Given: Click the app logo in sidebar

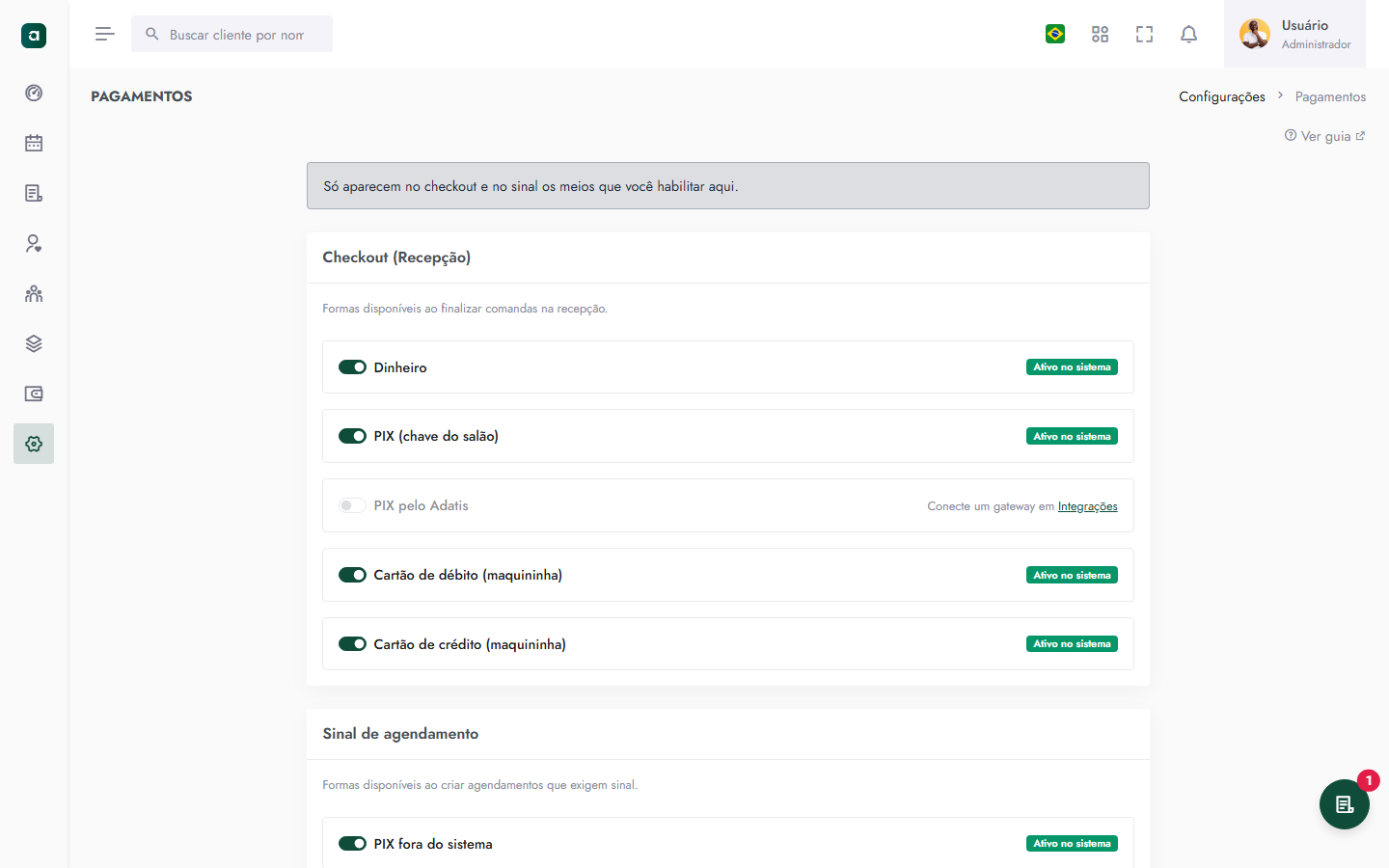Looking at the screenshot, I should 34,36.
